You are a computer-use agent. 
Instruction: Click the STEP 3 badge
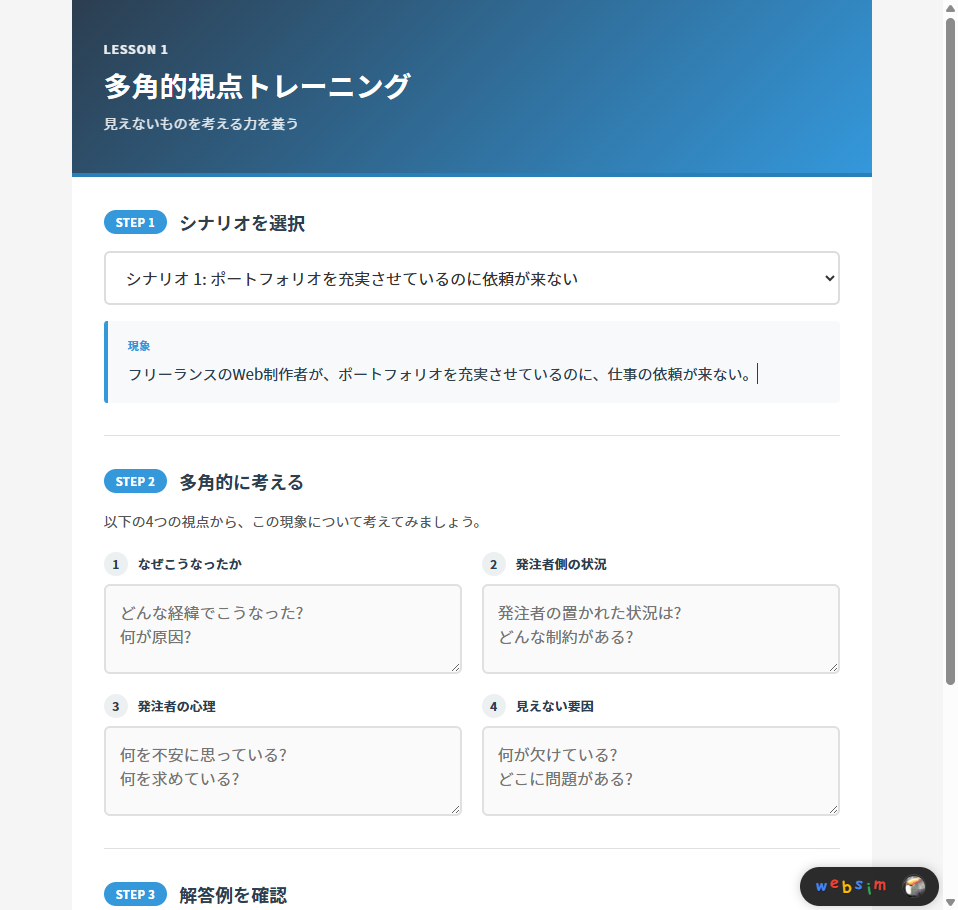(135, 895)
